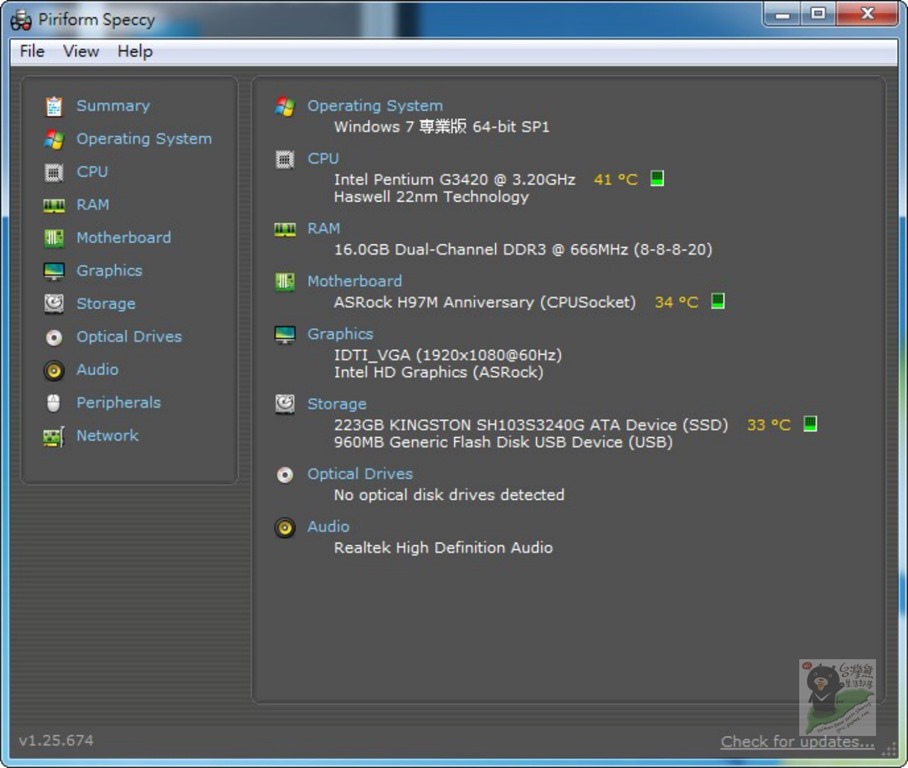Click the green CPU temperature indicator
908x768 pixels.
(x=657, y=179)
